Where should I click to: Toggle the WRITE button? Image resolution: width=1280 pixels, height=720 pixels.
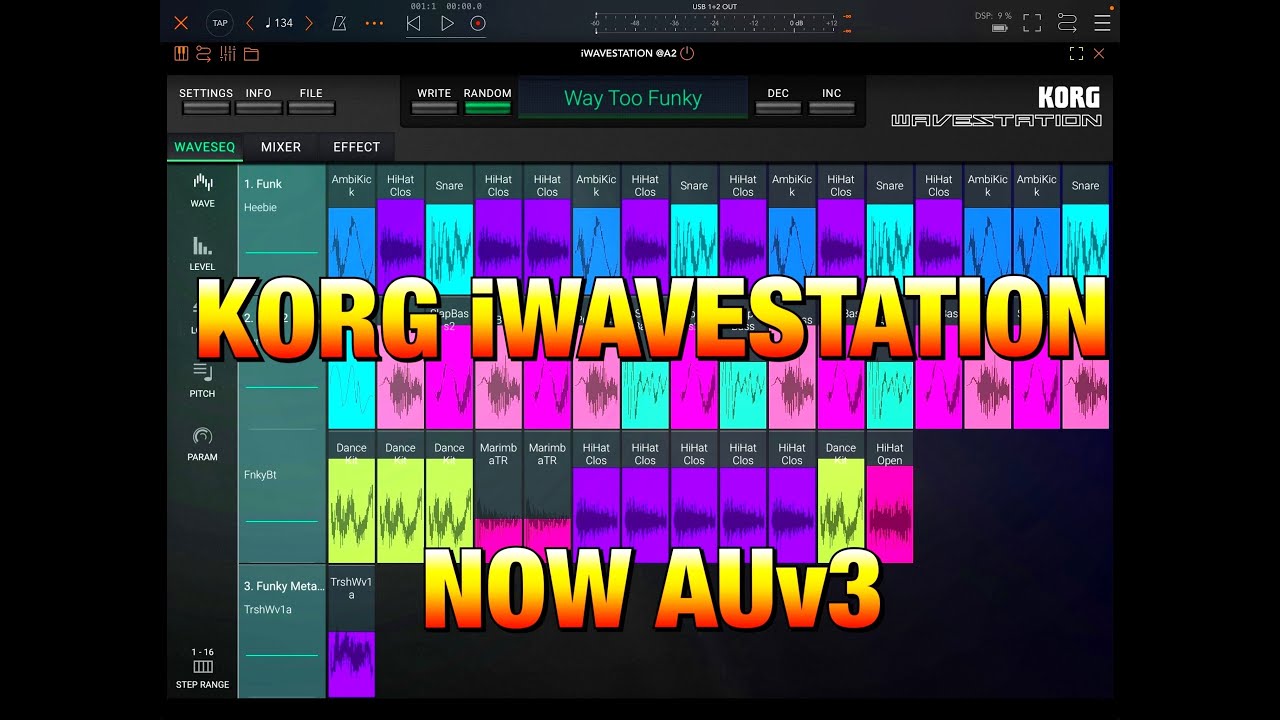[x=434, y=101]
